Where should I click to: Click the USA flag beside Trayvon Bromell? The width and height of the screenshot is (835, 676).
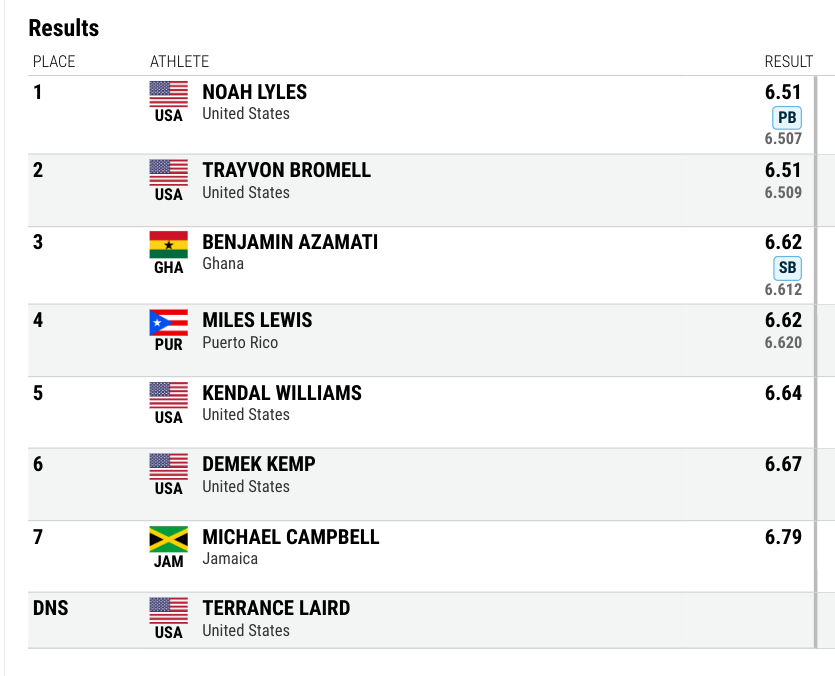[x=168, y=173]
